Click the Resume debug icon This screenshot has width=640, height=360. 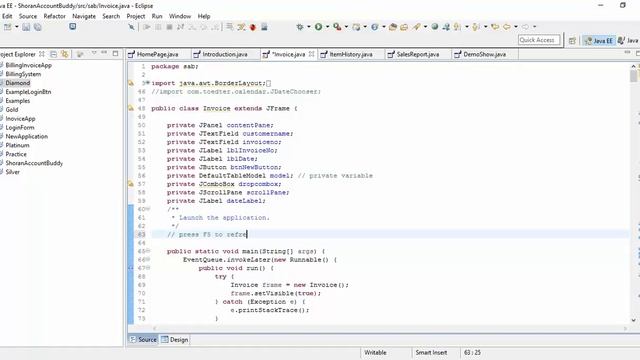147,27
